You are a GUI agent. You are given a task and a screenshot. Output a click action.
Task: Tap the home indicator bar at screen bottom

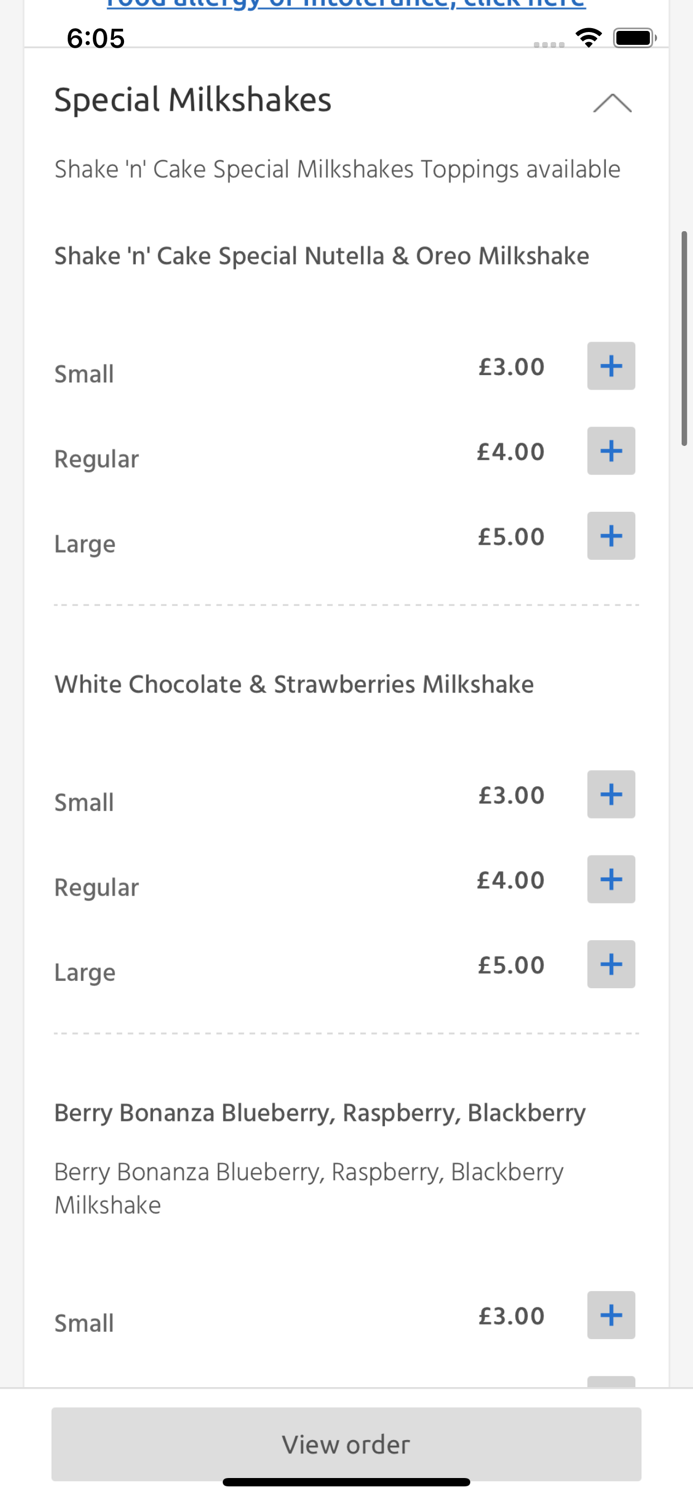346,1482
